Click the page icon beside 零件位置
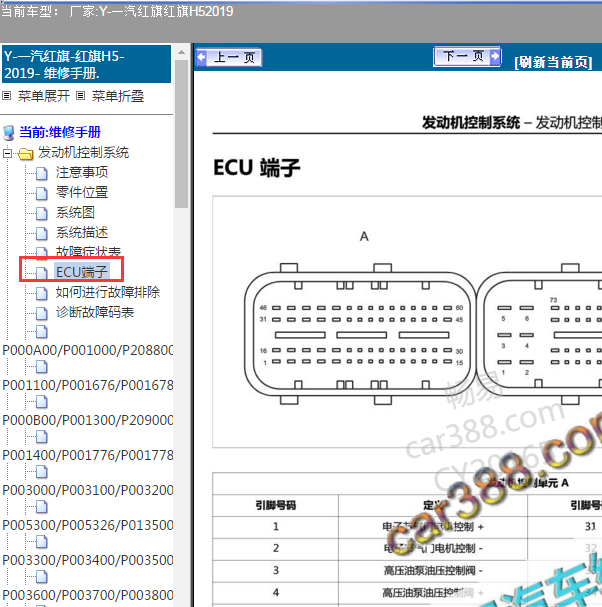Viewport: 602px width, 607px height. 42,193
